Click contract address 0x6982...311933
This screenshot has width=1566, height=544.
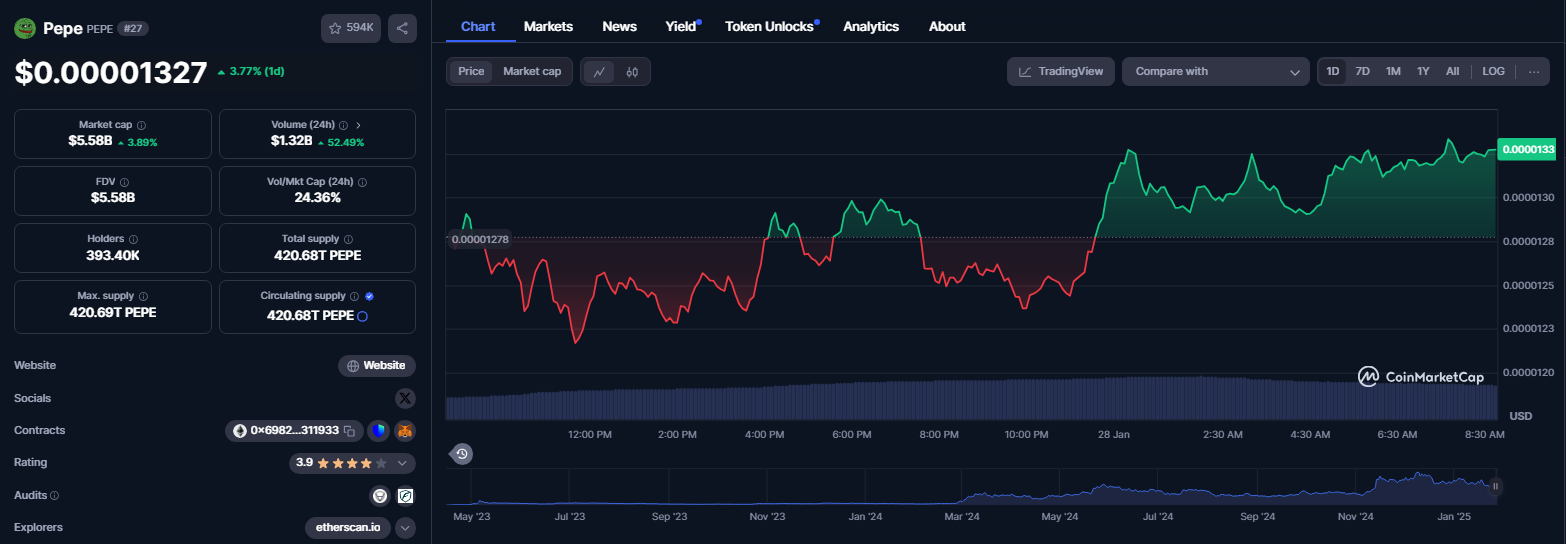[x=294, y=431]
